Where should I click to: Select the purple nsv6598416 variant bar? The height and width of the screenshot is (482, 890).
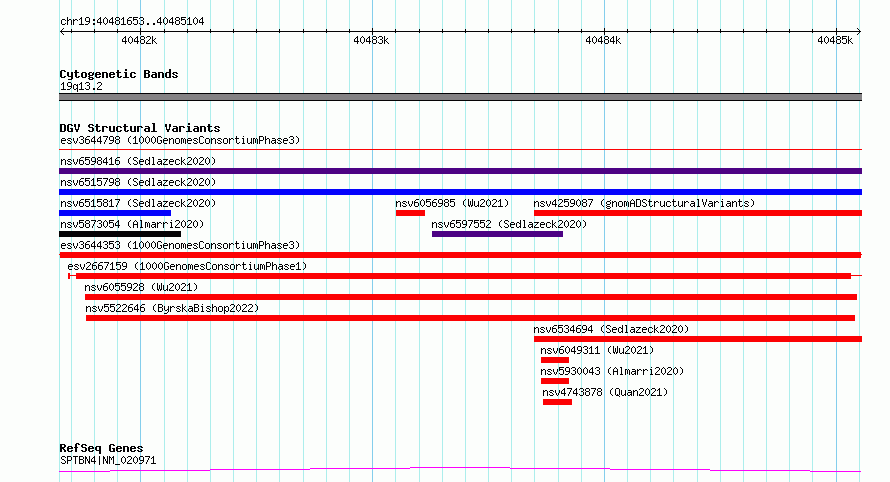click(x=460, y=171)
